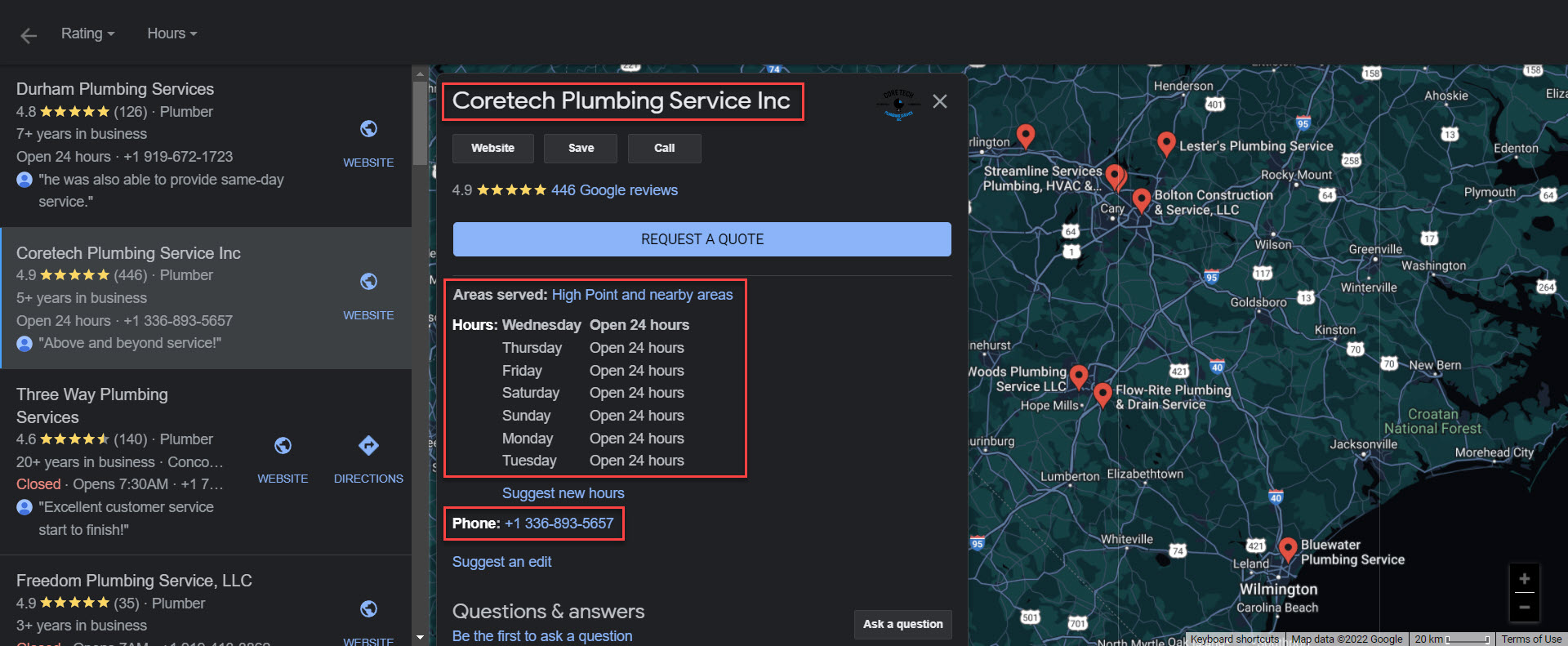Click Flow-Rite Plumbing map marker
Screen dimensions: 1568x646
1102,394
